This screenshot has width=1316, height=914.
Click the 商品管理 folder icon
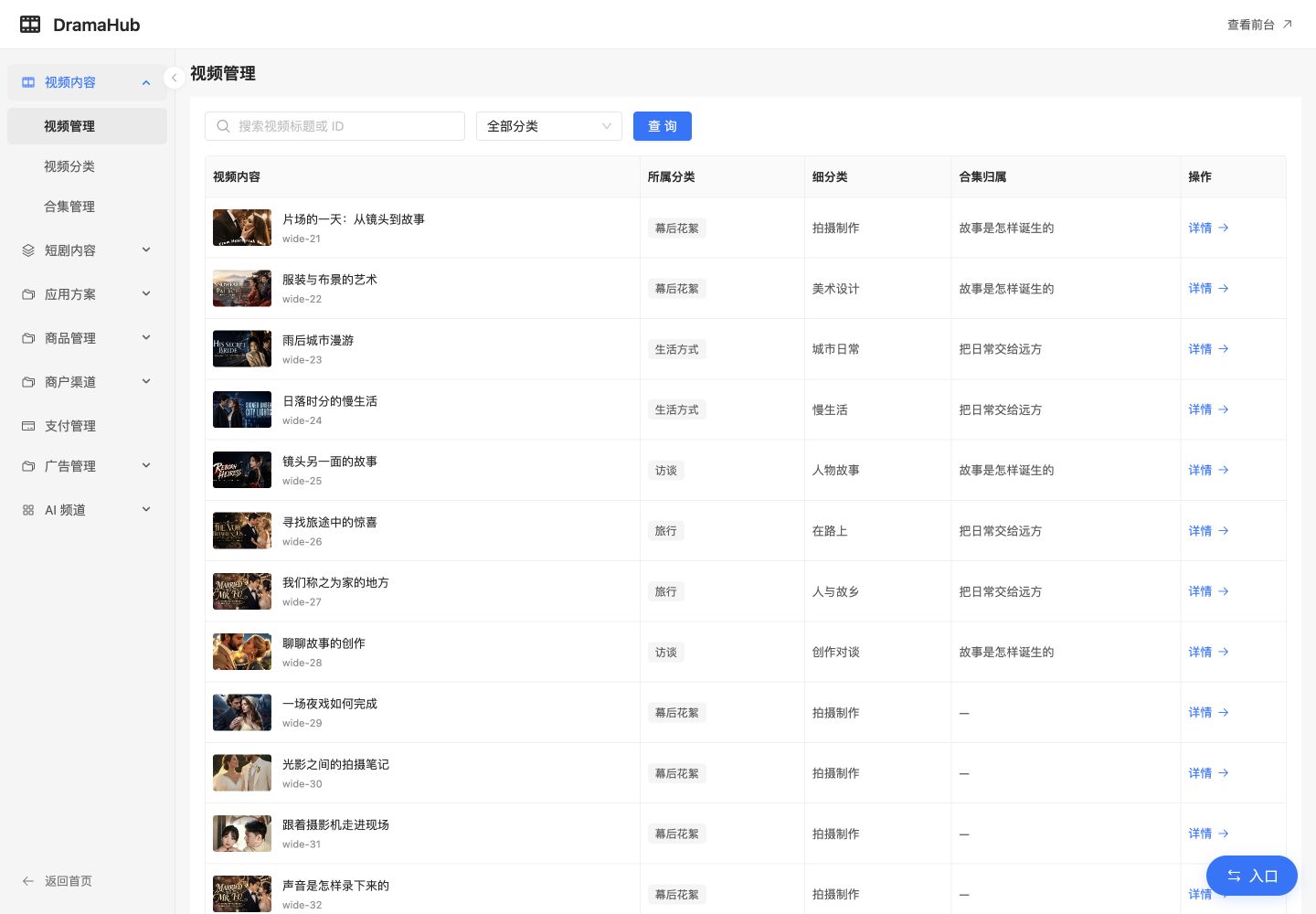click(28, 338)
